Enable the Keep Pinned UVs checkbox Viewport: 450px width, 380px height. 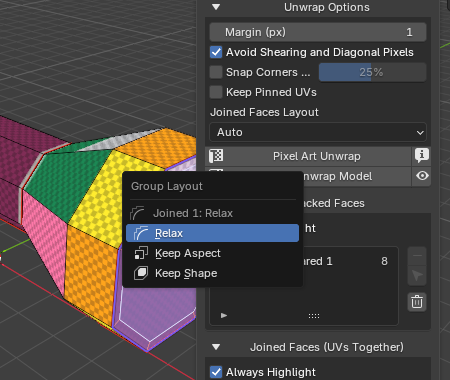click(x=216, y=92)
